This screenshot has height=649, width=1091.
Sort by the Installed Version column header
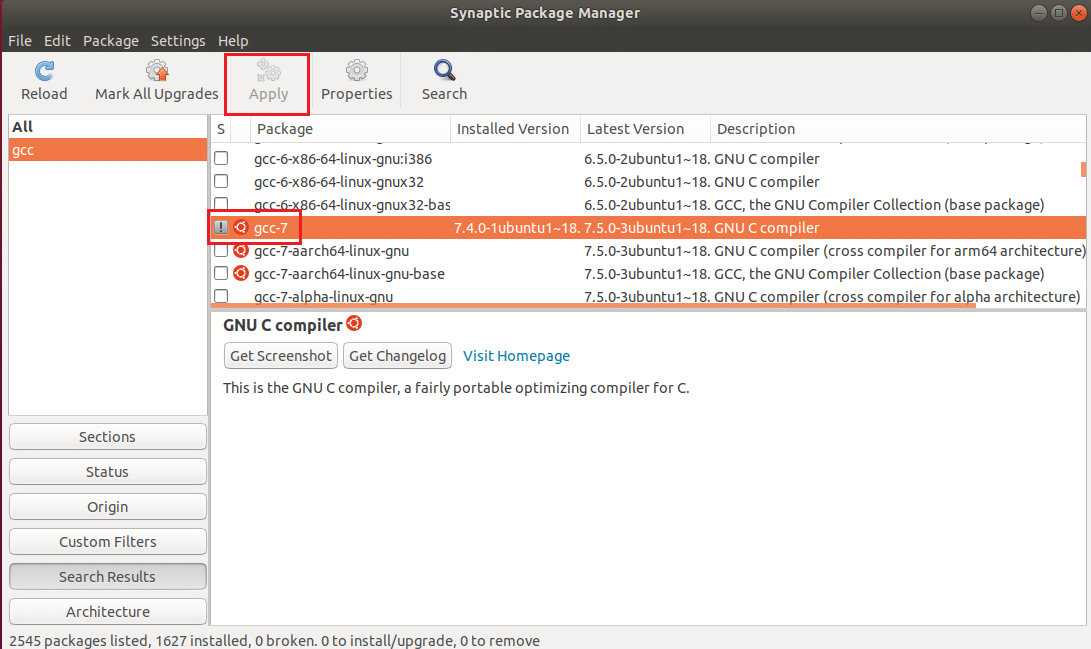pos(513,129)
